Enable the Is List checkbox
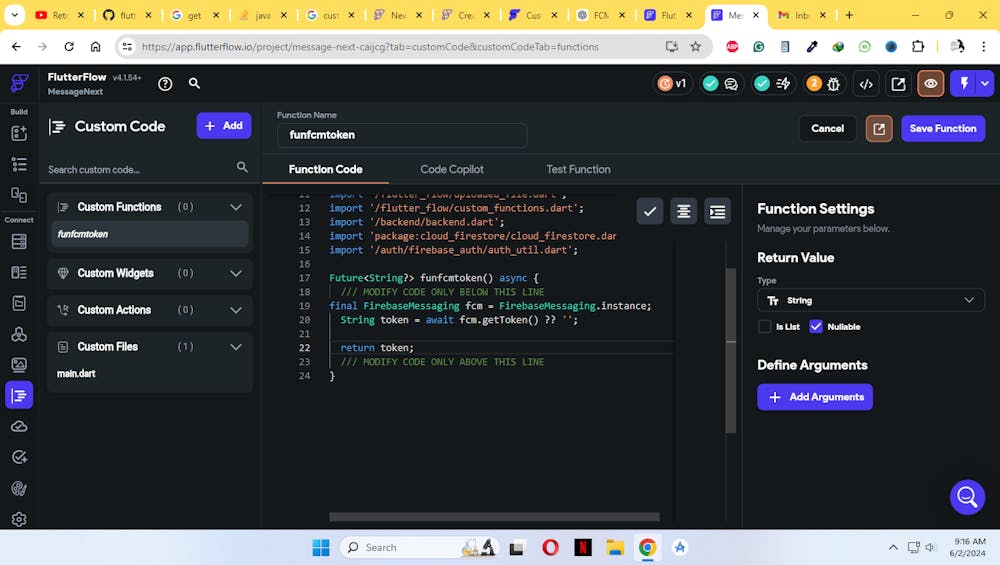 [x=765, y=326]
